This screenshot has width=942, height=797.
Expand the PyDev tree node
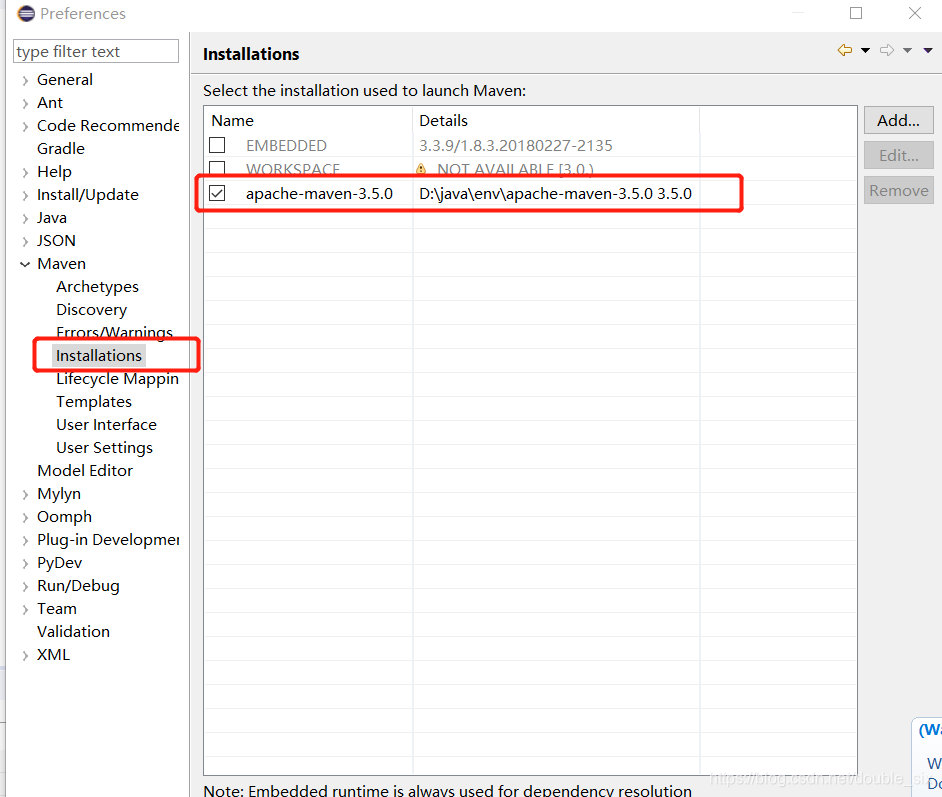point(25,563)
